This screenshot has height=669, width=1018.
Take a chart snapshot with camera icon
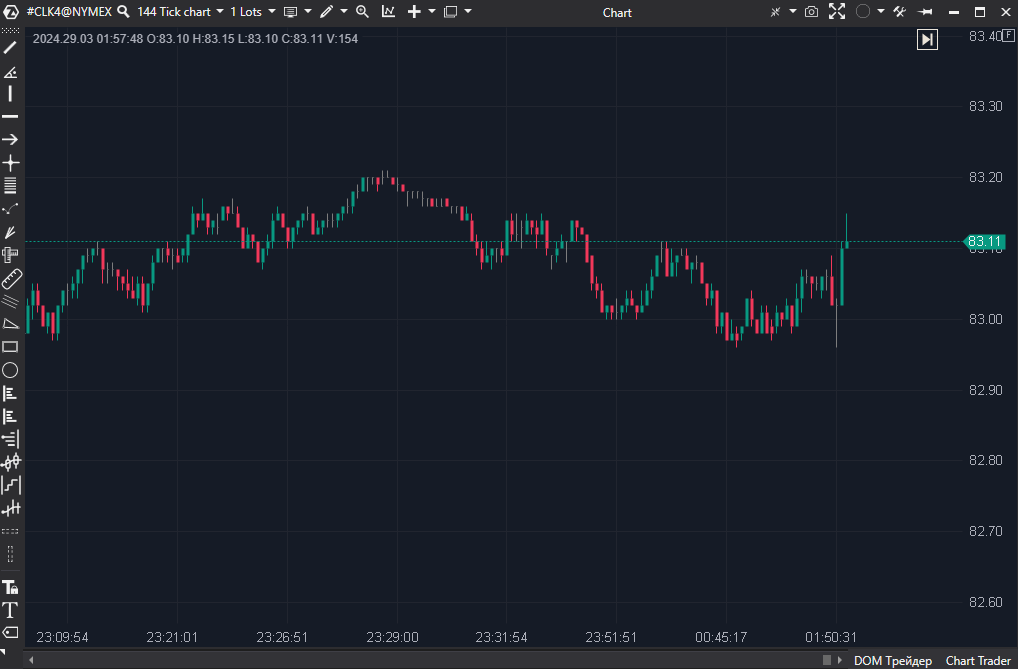click(811, 11)
